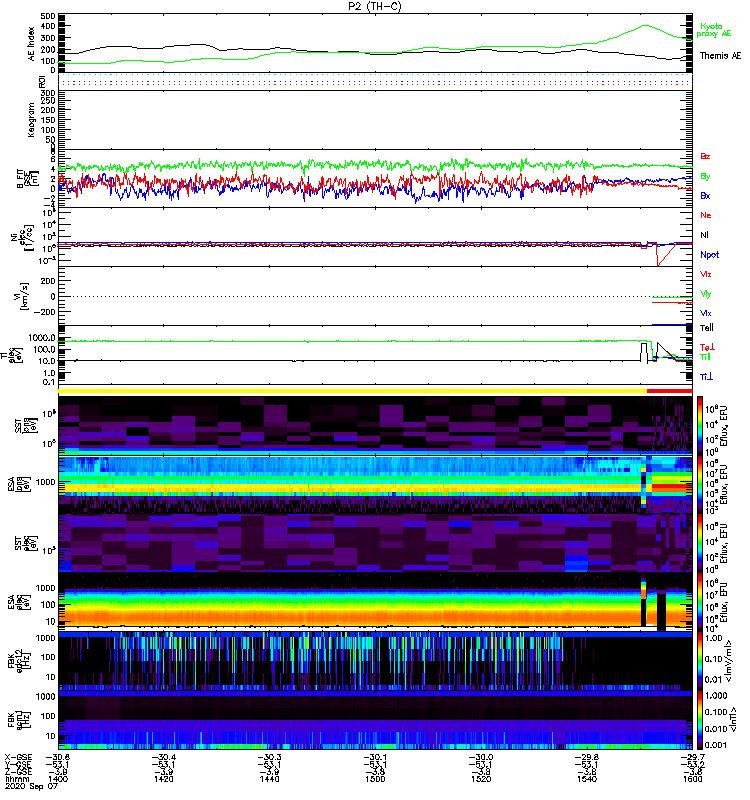Screen dimensions: 750x800
Task: Click the green By legend label
Action: [705, 177]
